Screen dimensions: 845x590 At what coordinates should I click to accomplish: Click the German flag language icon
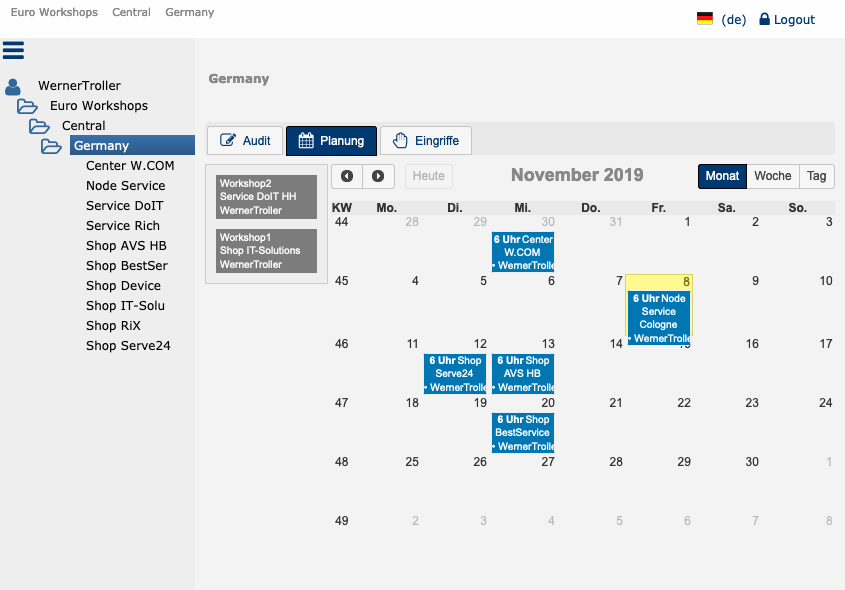click(705, 19)
